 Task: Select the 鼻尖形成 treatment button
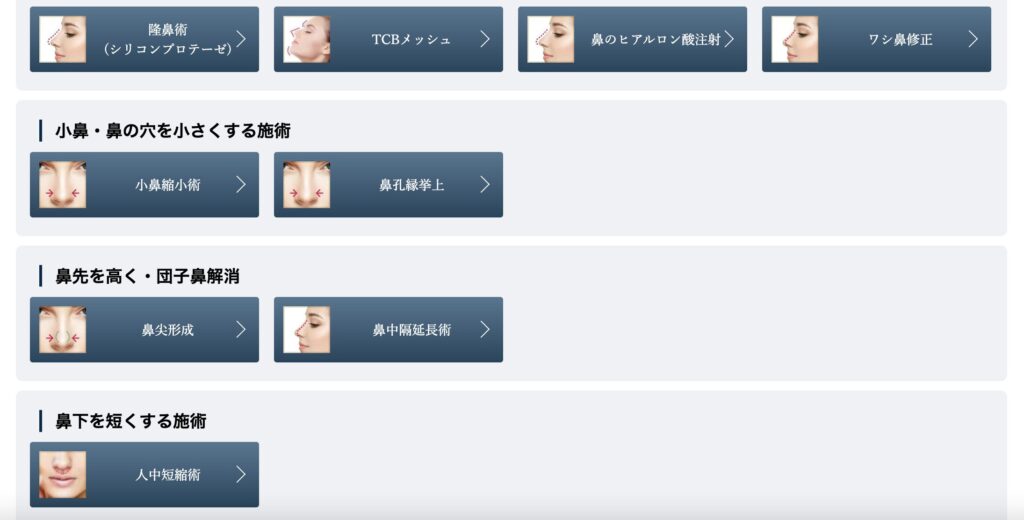click(x=144, y=330)
